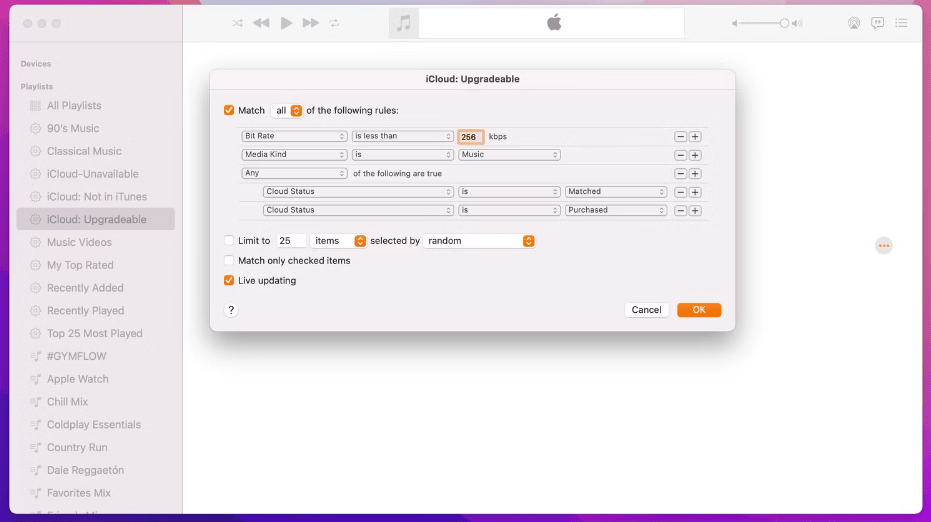The height and width of the screenshot is (522, 931).
Task: Open All Playlists in sidebar
Action: coord(96,106)
